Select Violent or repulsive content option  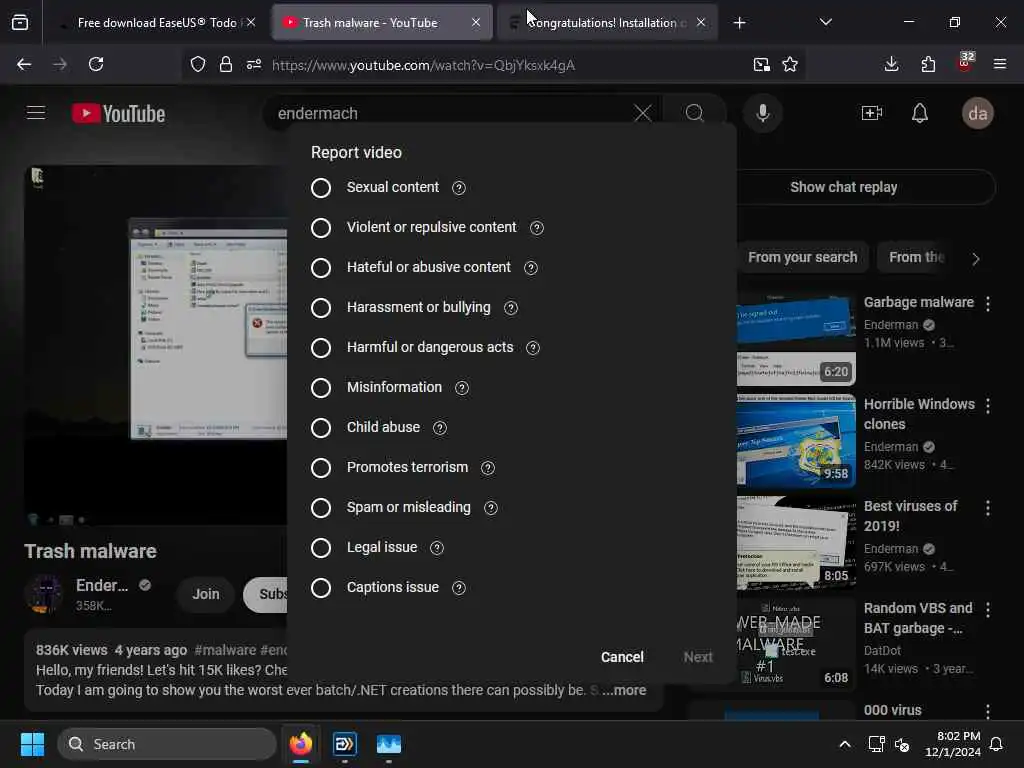tap(321, 227)
